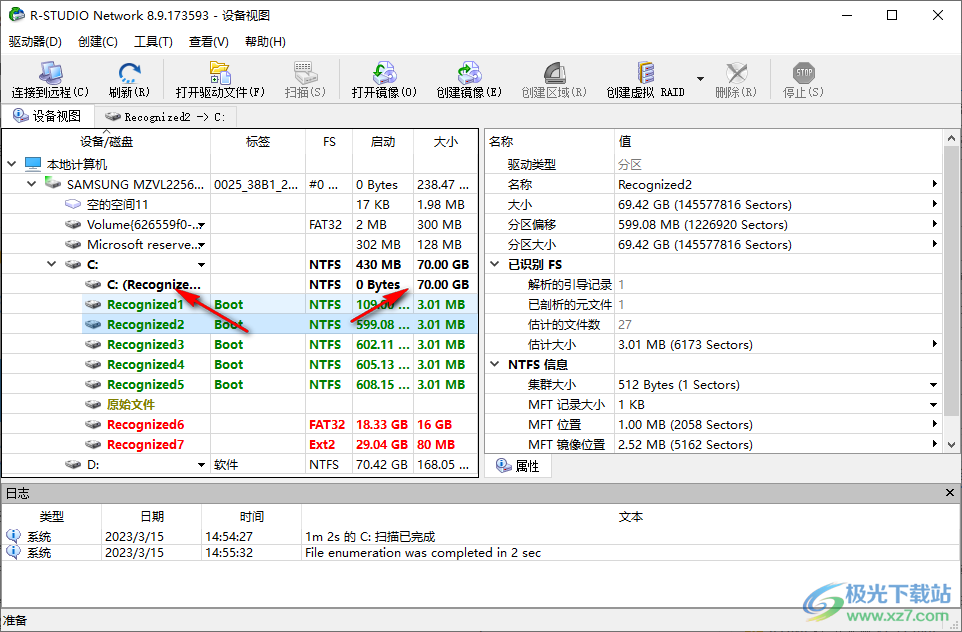
Task: Open the MFT 记录大小 value dropdown
Action: (934, 405)
